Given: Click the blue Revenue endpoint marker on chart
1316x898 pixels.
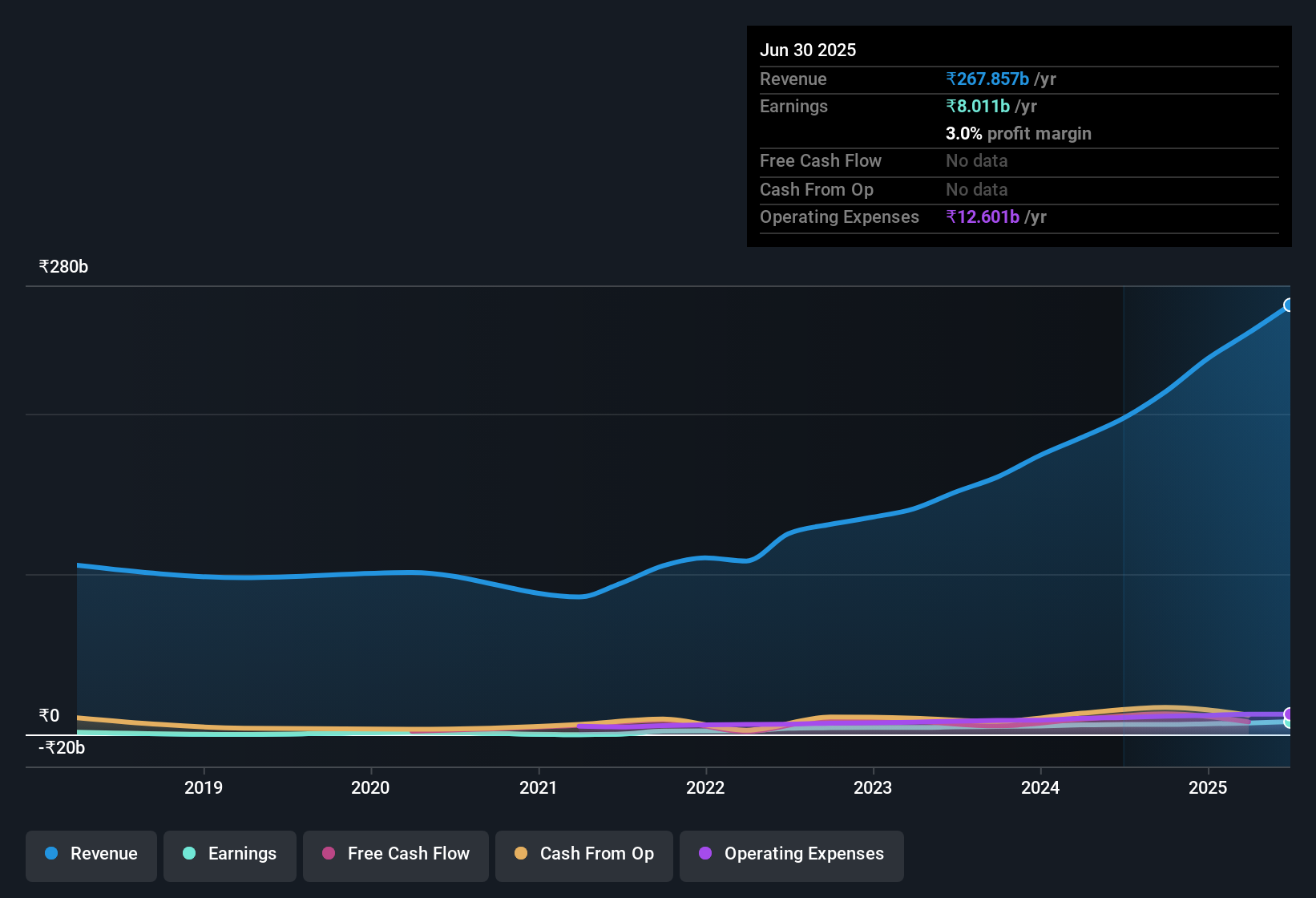Looking at the screenshot, I should pos(1289,305).
